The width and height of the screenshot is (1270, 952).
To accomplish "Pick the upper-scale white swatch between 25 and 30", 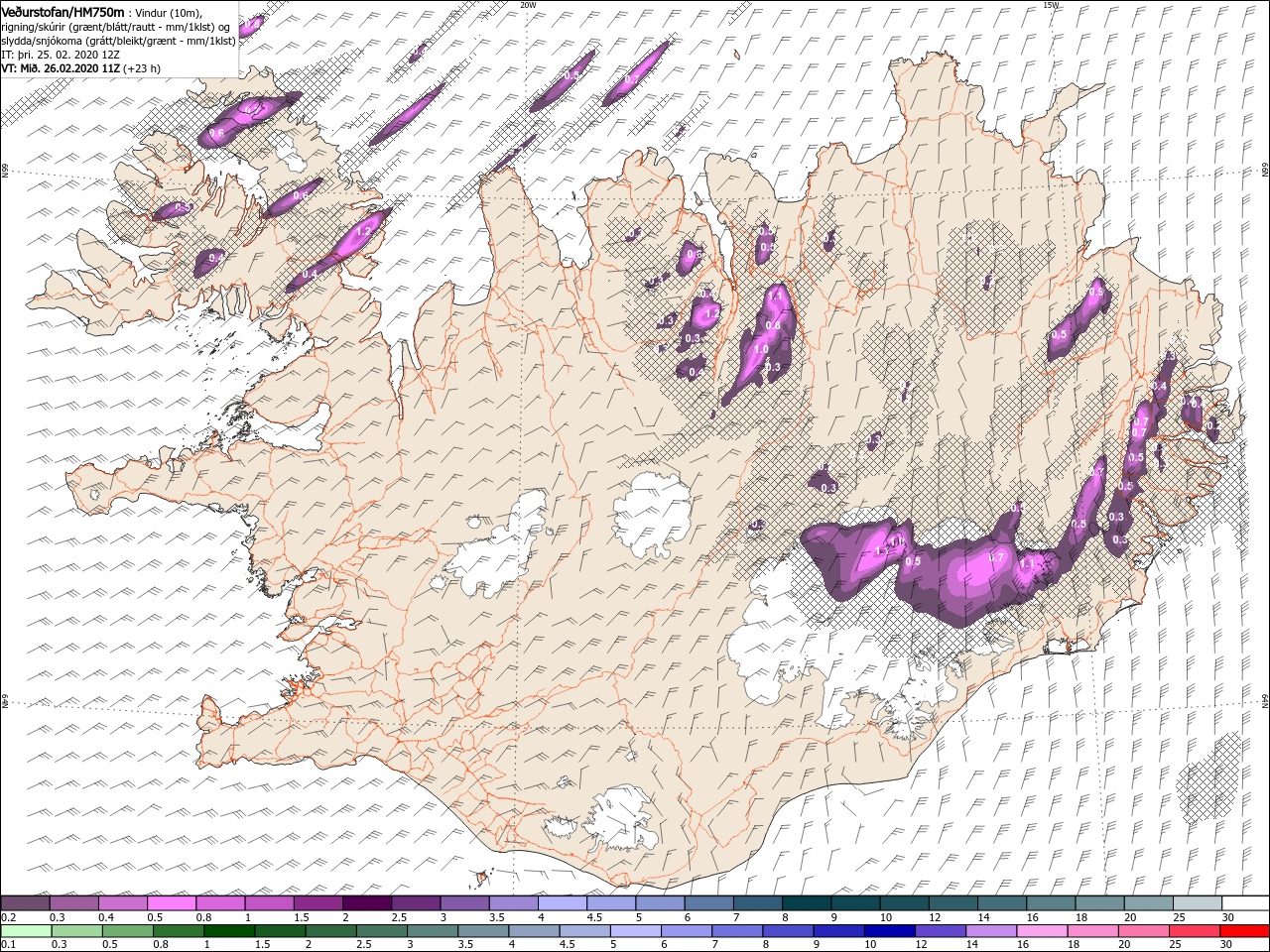I will coord(1196,903).
